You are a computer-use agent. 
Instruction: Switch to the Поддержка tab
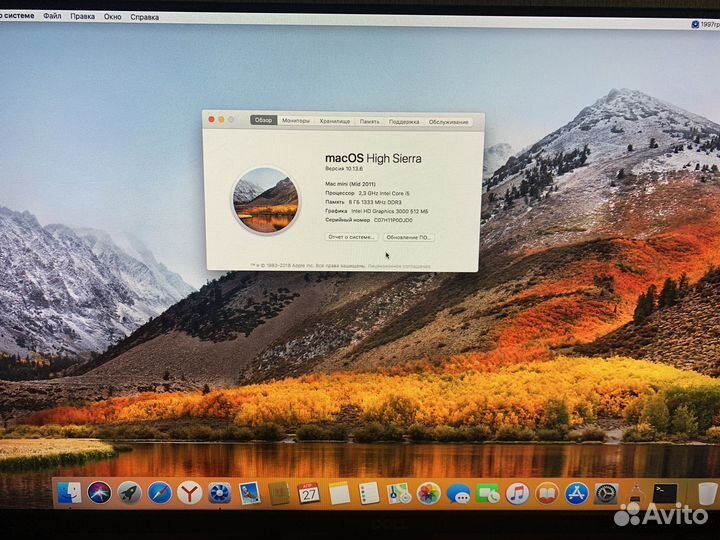tap(404, 122)
